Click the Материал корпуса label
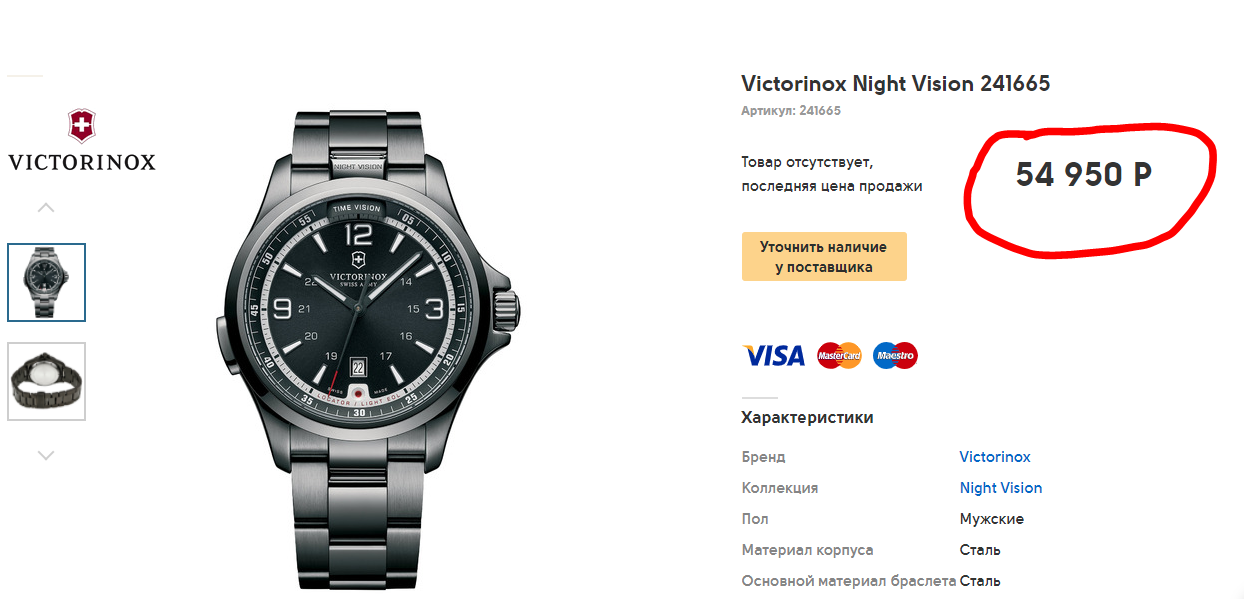Screen dimensions: 1244x599 coord(808,550)
